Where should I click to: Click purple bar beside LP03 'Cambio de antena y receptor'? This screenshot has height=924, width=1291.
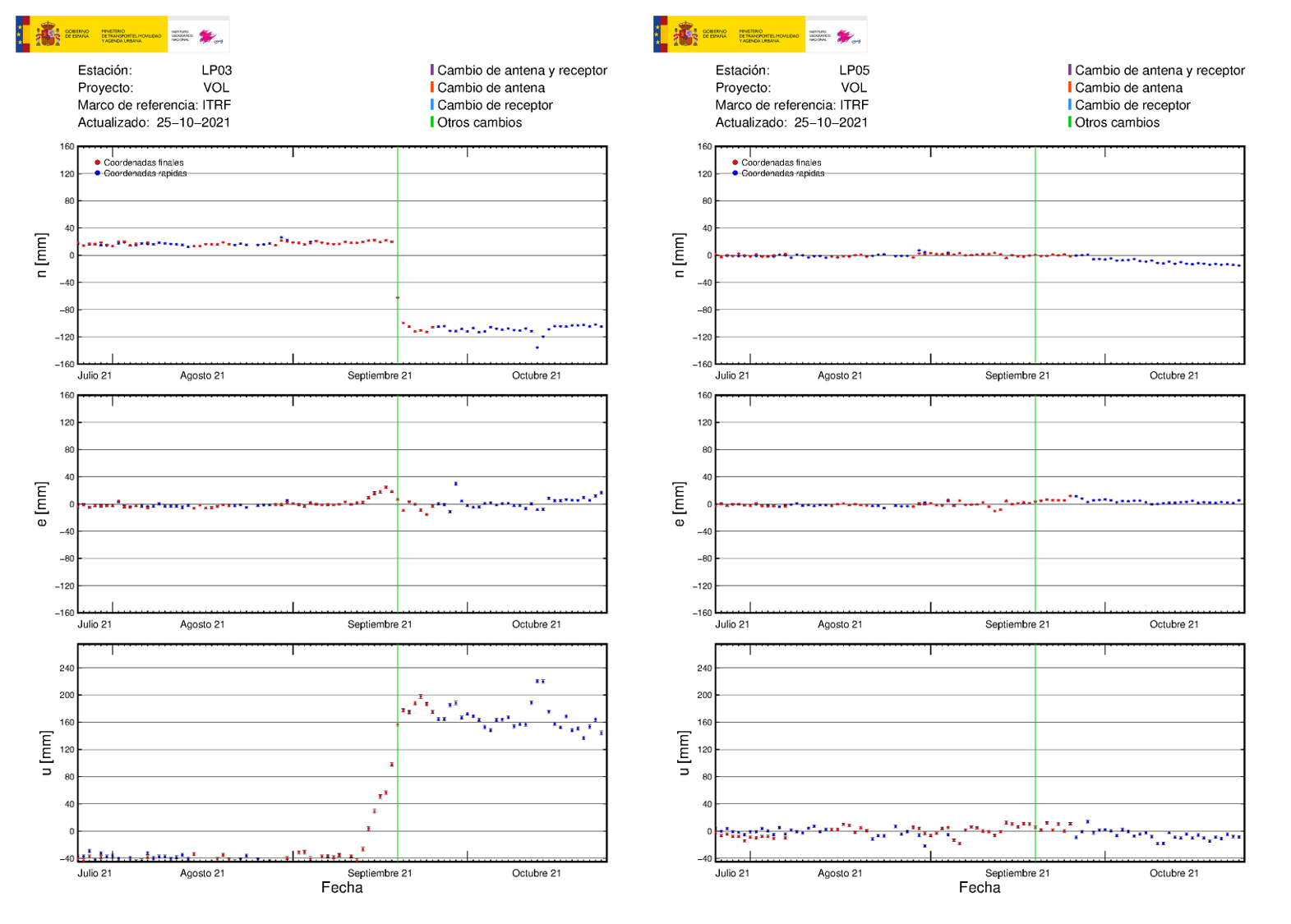pos(432,70)
